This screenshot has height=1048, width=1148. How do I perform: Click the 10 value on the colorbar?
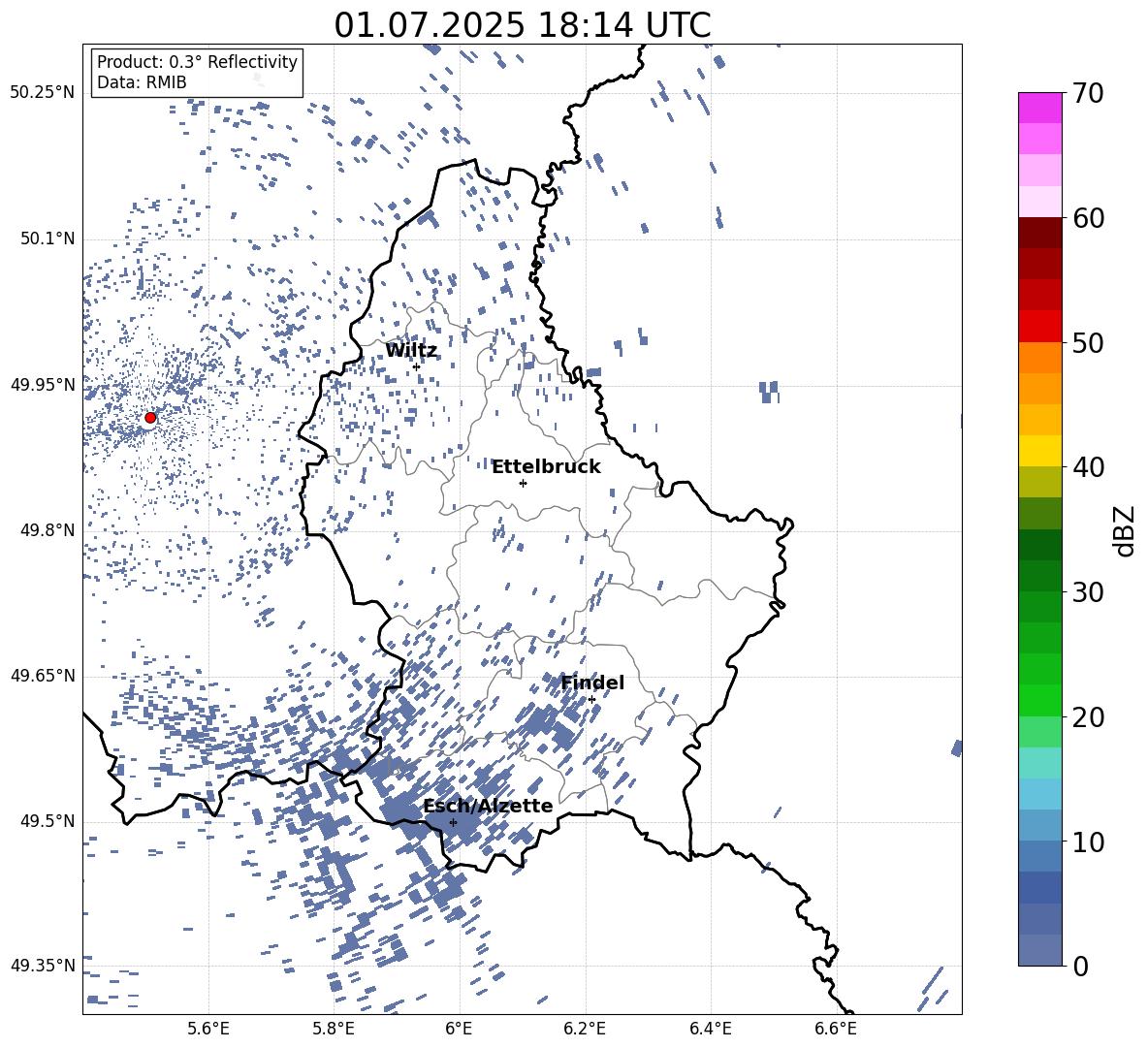(x=1088, y=842)
